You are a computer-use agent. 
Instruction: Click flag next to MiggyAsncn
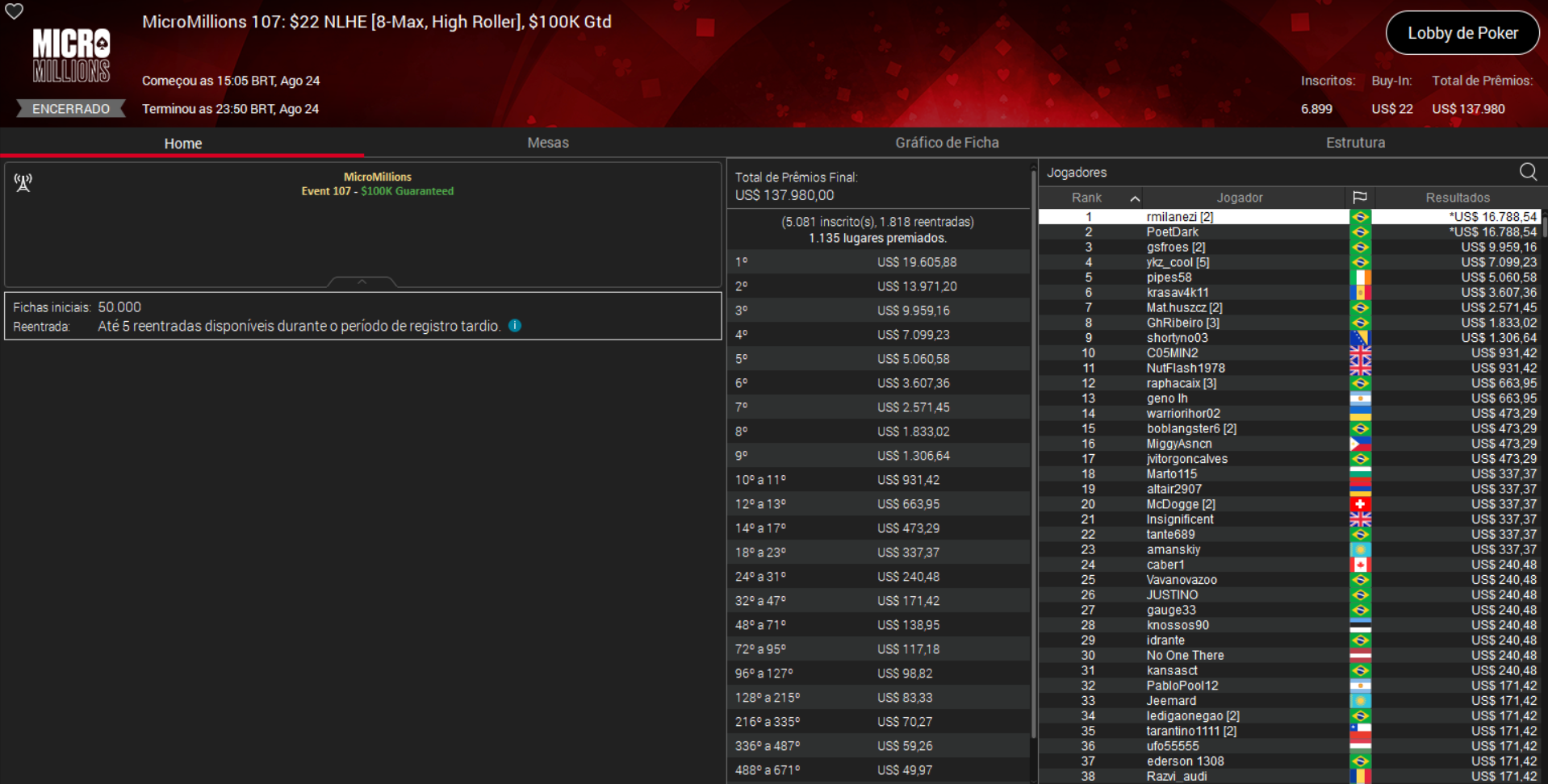[x=1360, y=444]
